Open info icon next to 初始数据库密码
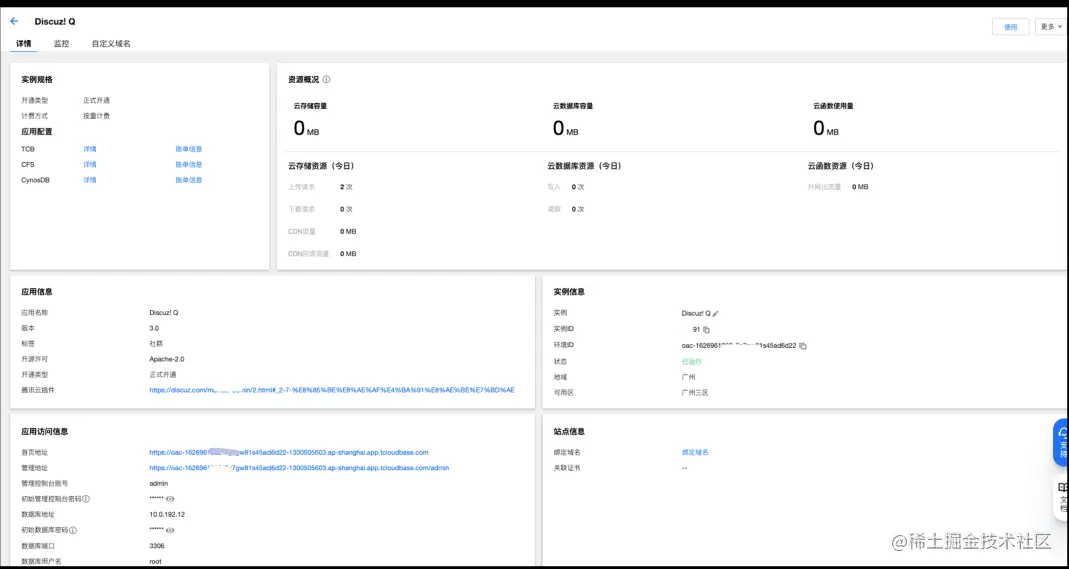This screenshot has width=1069, height=569. pyautogui.click(x=73, y=530)
